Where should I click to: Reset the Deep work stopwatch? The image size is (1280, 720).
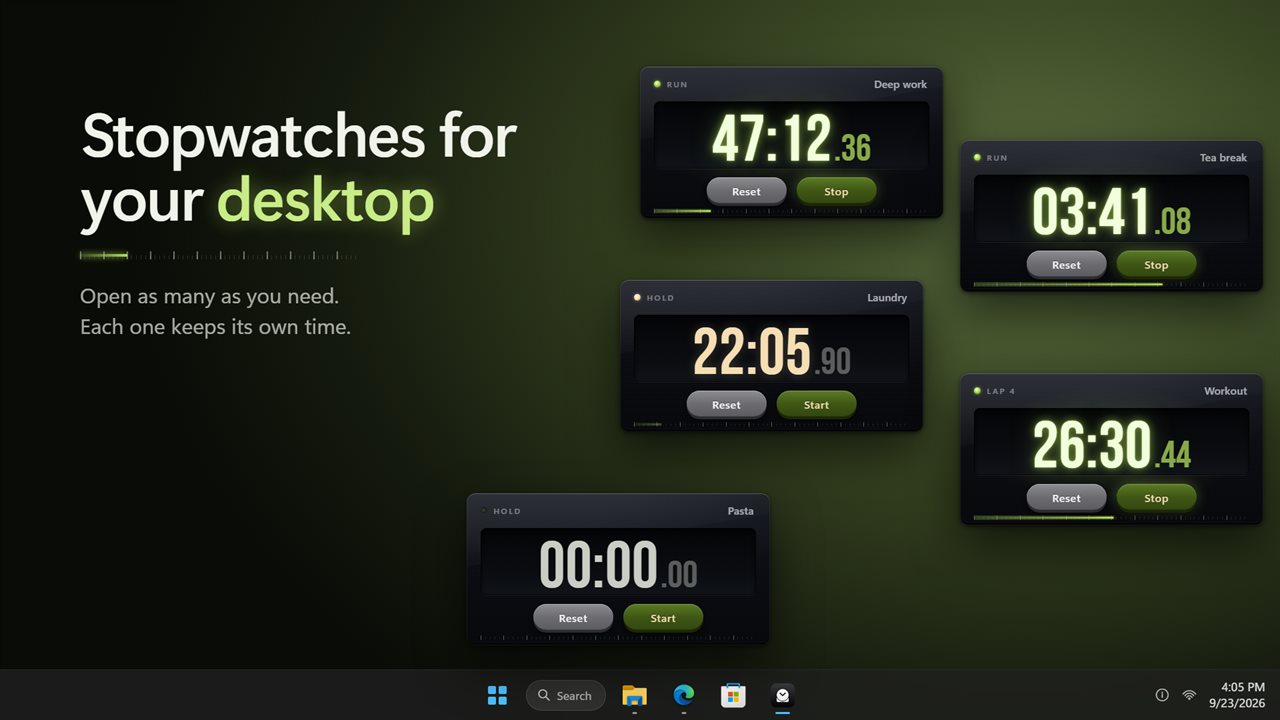(x=746, y=191)
